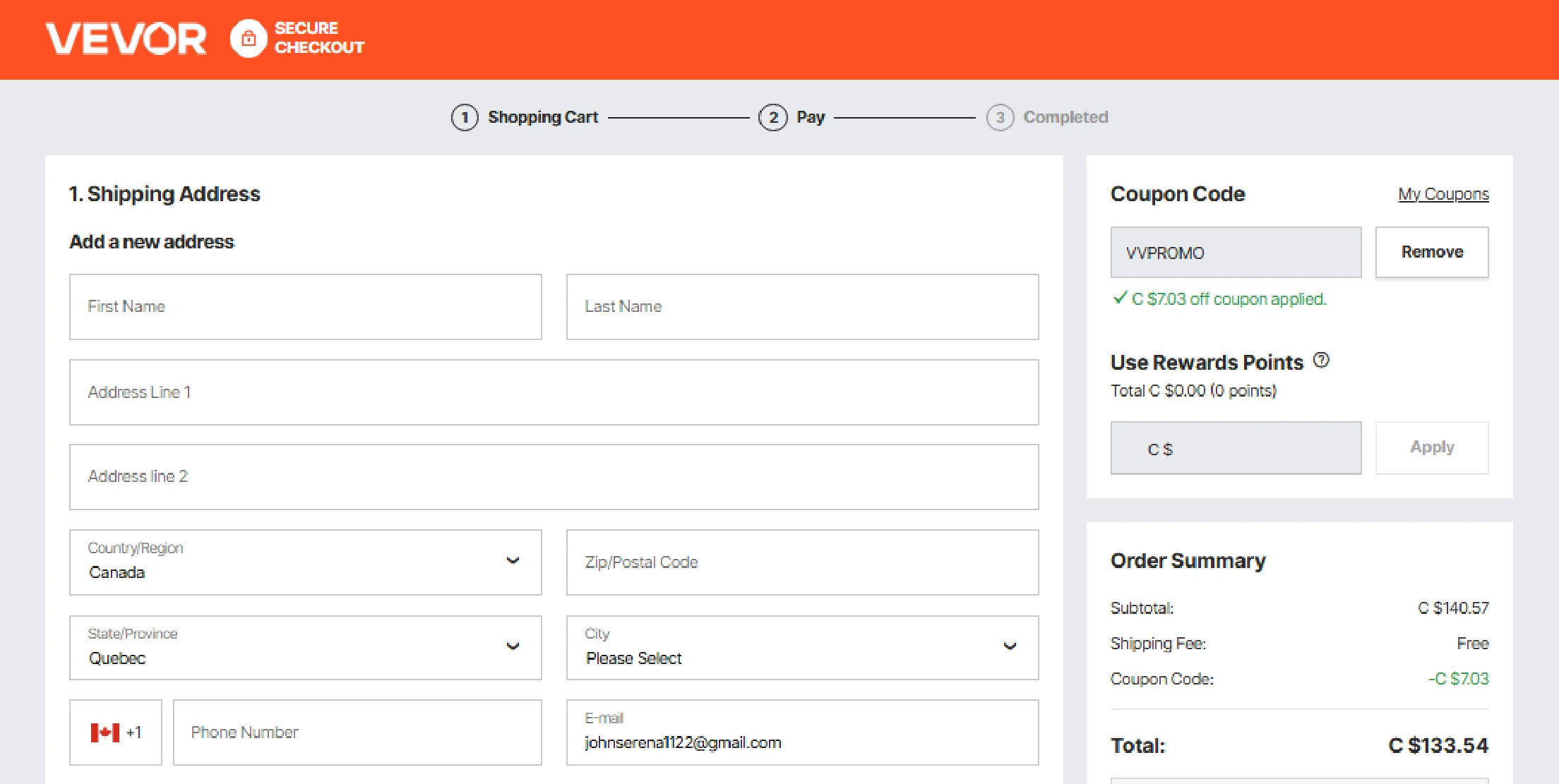1559x784 pixels.
Task: Click the Canada flag country code selector
Action: coord(116,732)
